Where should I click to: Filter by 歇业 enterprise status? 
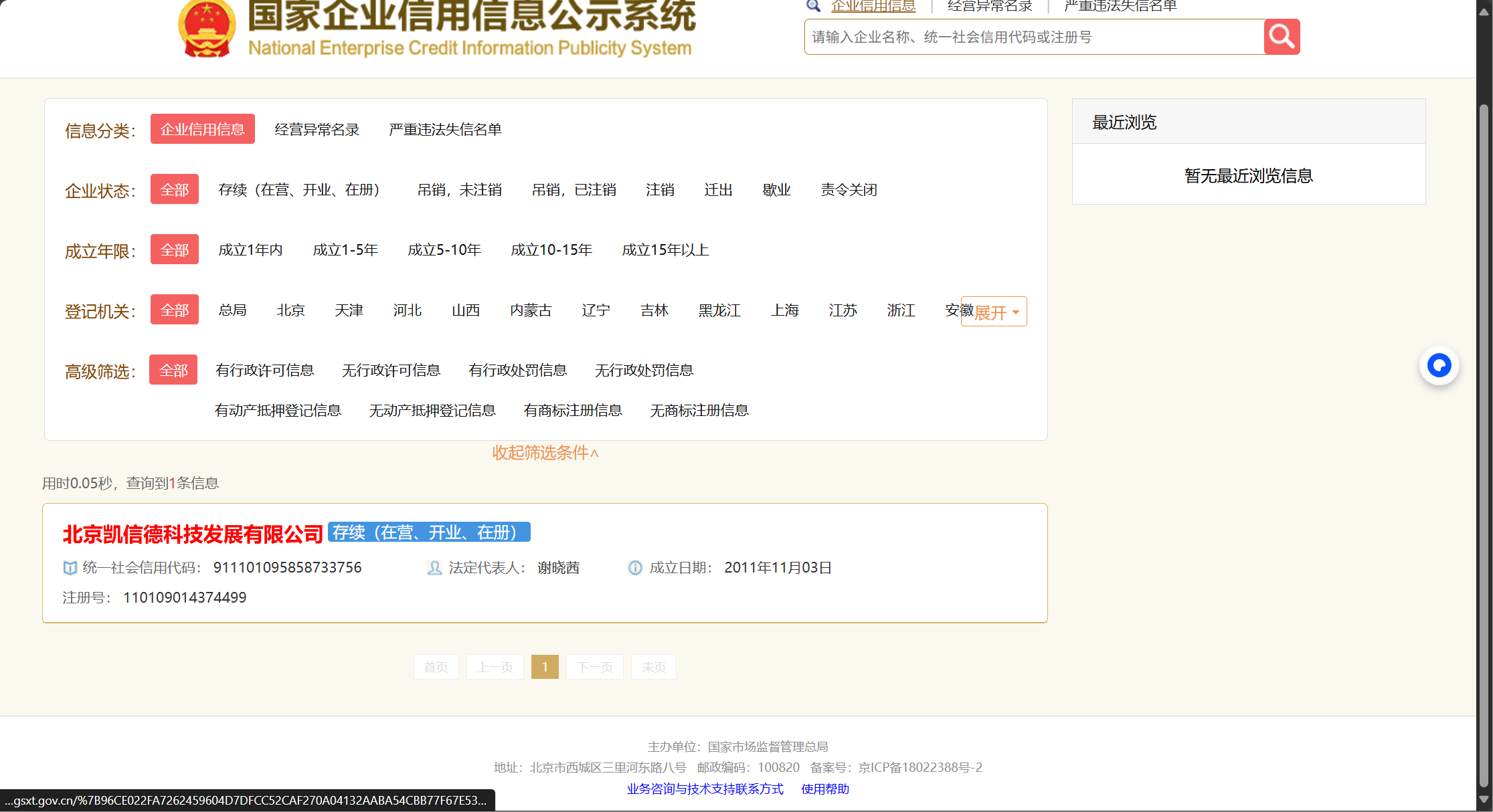(776, 190)
